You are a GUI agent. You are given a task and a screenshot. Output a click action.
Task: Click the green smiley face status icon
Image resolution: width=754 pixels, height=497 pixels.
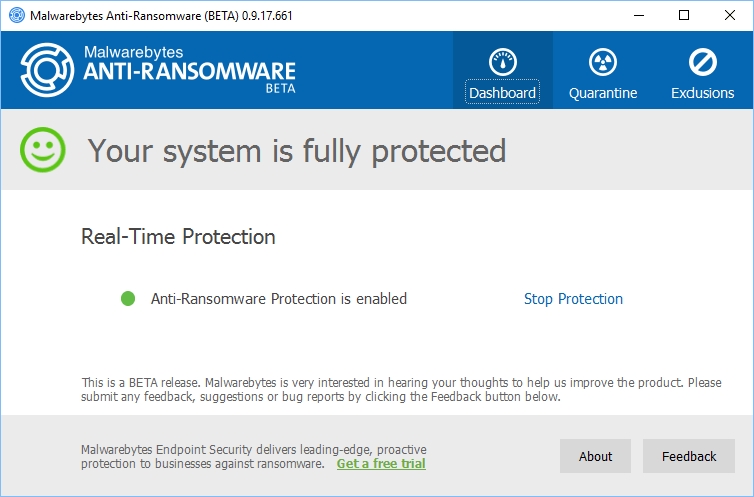pyautogui.click(x=43, y=150)
